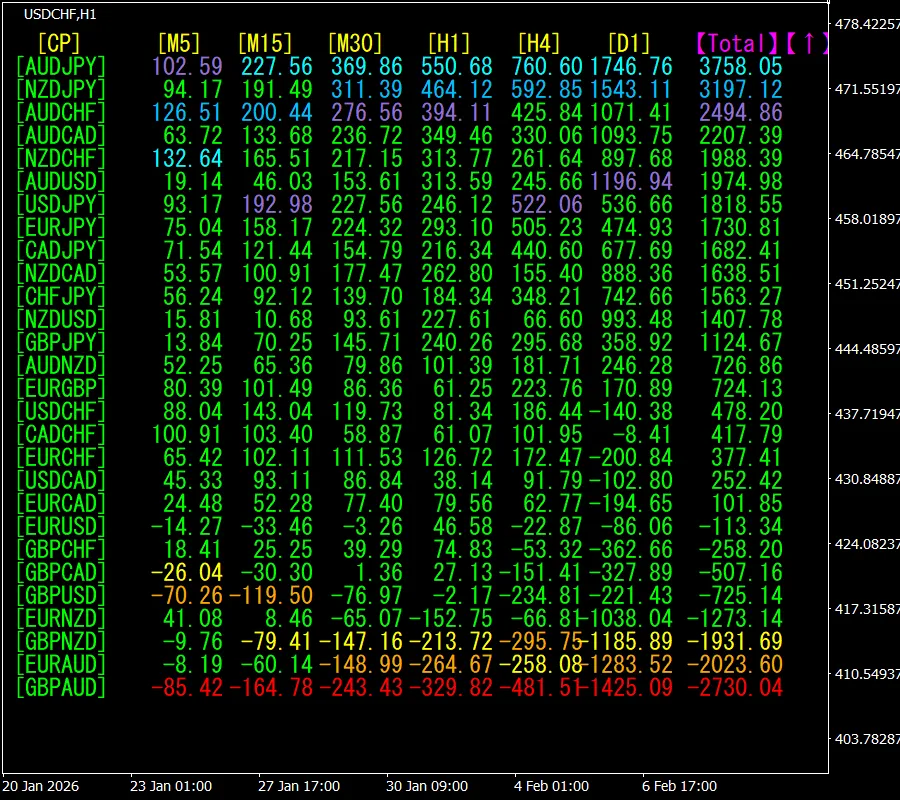Click the [M5] timeframe column header
900x800 pixels.
pyautogui.click(x=179, y=43)
